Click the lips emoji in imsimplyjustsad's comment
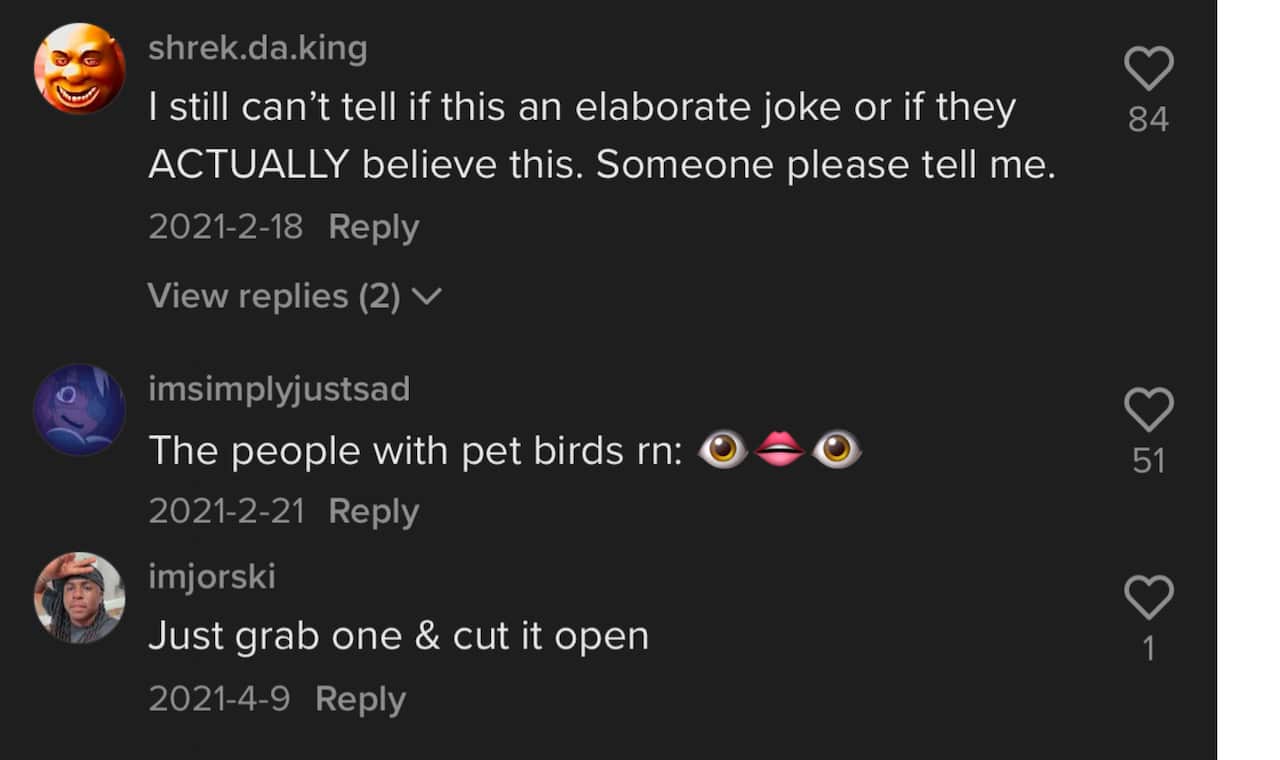Screen dimensions: 1280x760 [x=779, y=450]
